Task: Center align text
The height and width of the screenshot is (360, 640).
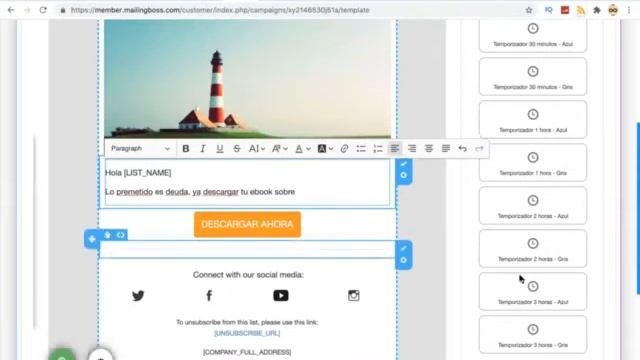Action: pyautogui.click(x=429, y=149)
